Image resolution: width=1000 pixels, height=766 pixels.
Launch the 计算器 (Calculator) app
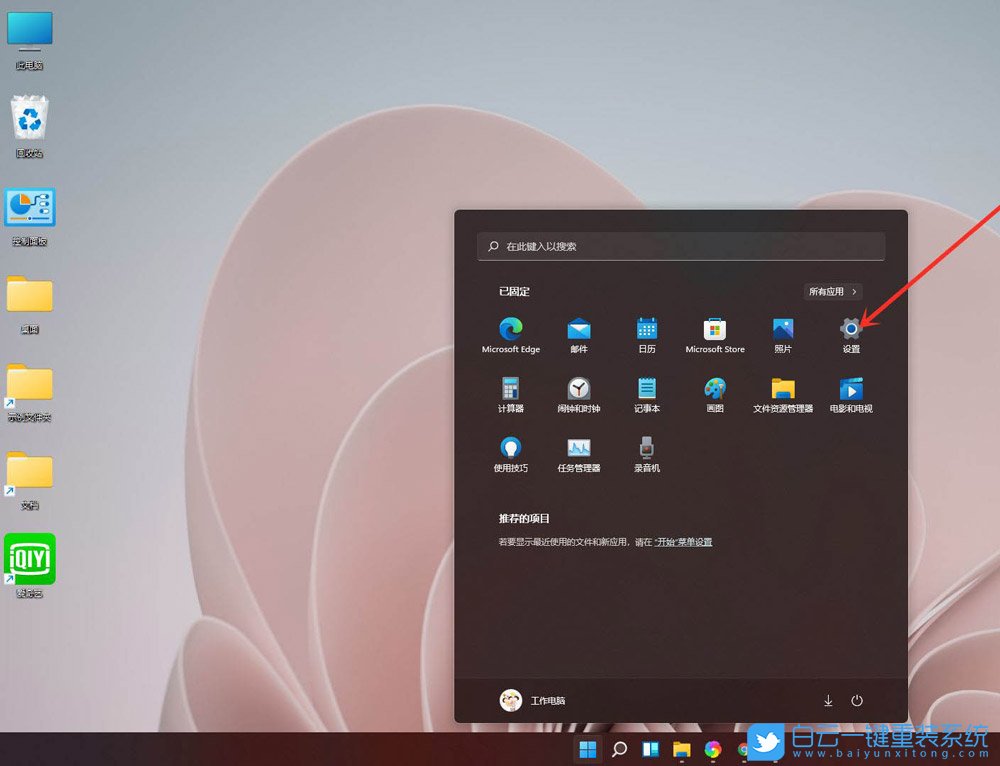click(x=511, y=390)
